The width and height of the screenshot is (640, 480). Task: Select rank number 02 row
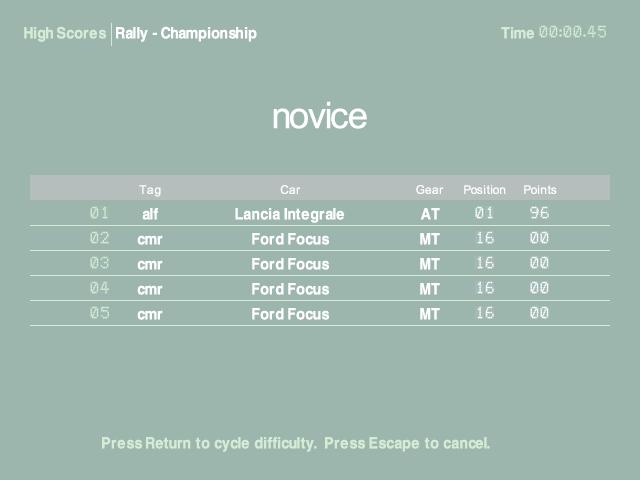click(x=99, y=238)
